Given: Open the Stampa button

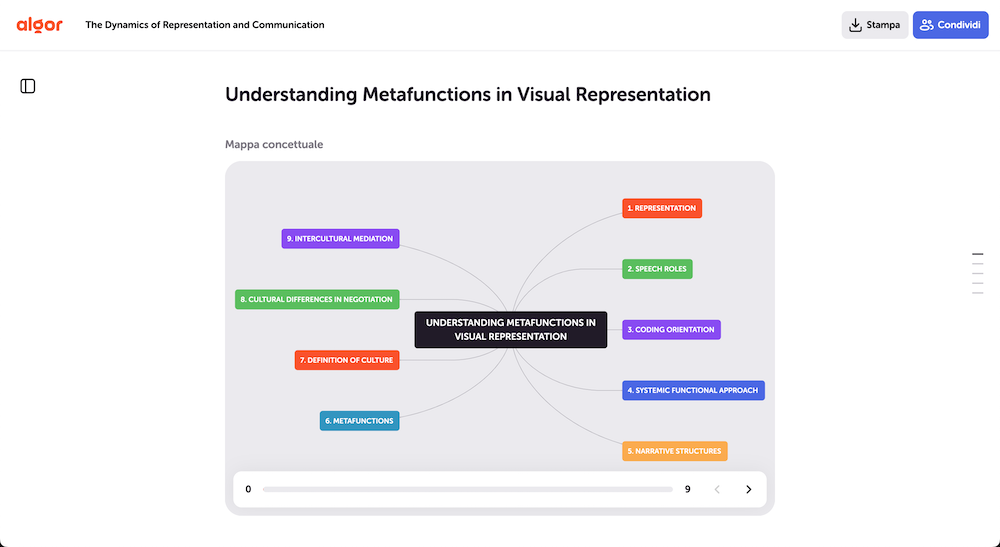Looking at the screenshot, I should 874,25.
